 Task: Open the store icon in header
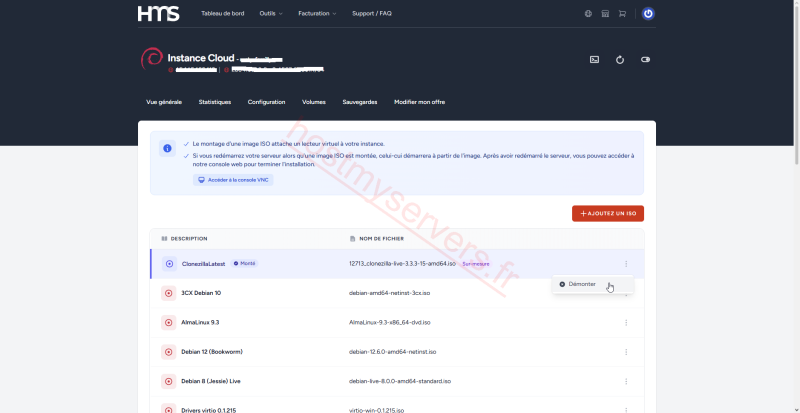pos(605,14)
